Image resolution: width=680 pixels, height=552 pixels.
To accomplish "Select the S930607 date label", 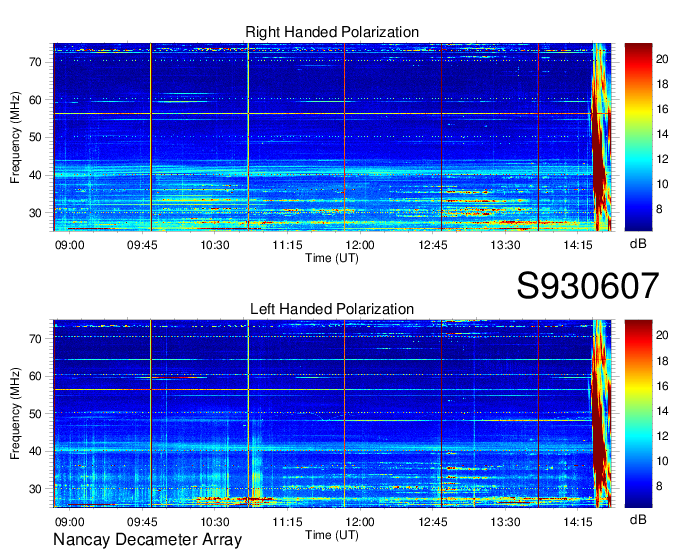I will point(588,286).
